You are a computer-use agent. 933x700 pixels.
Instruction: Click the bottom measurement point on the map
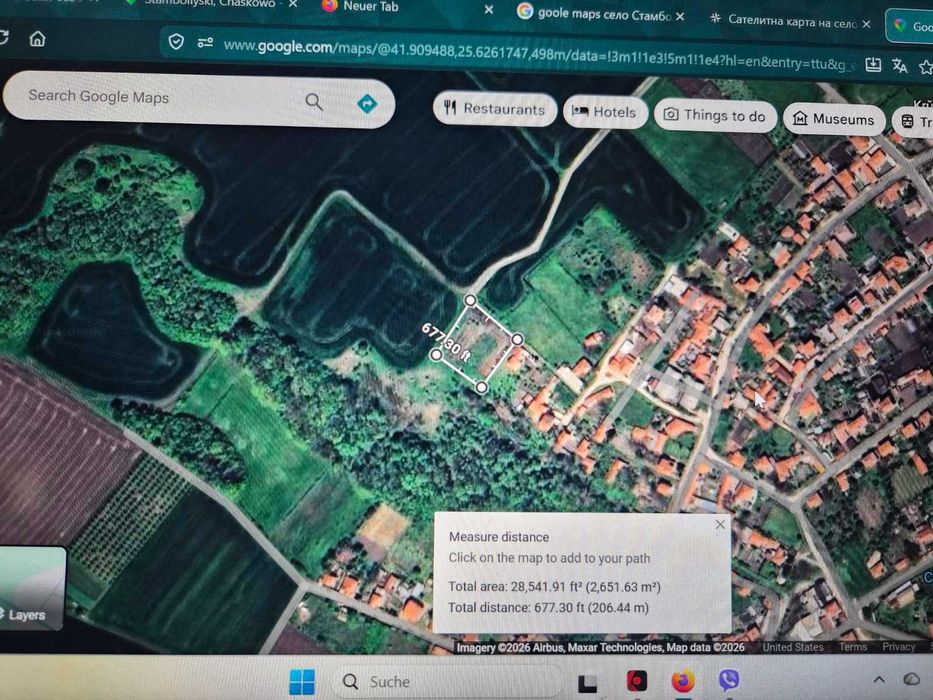tap(481, 388)
